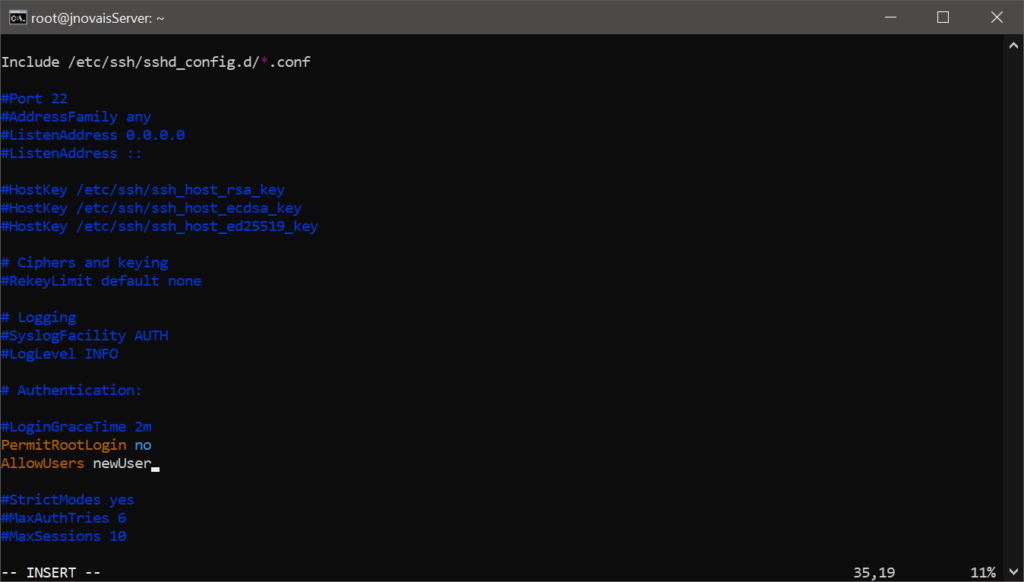Click the ssh_host_ecdsa_key HostKey line
Screen dimensions: 1024x582
coord(152,208)
